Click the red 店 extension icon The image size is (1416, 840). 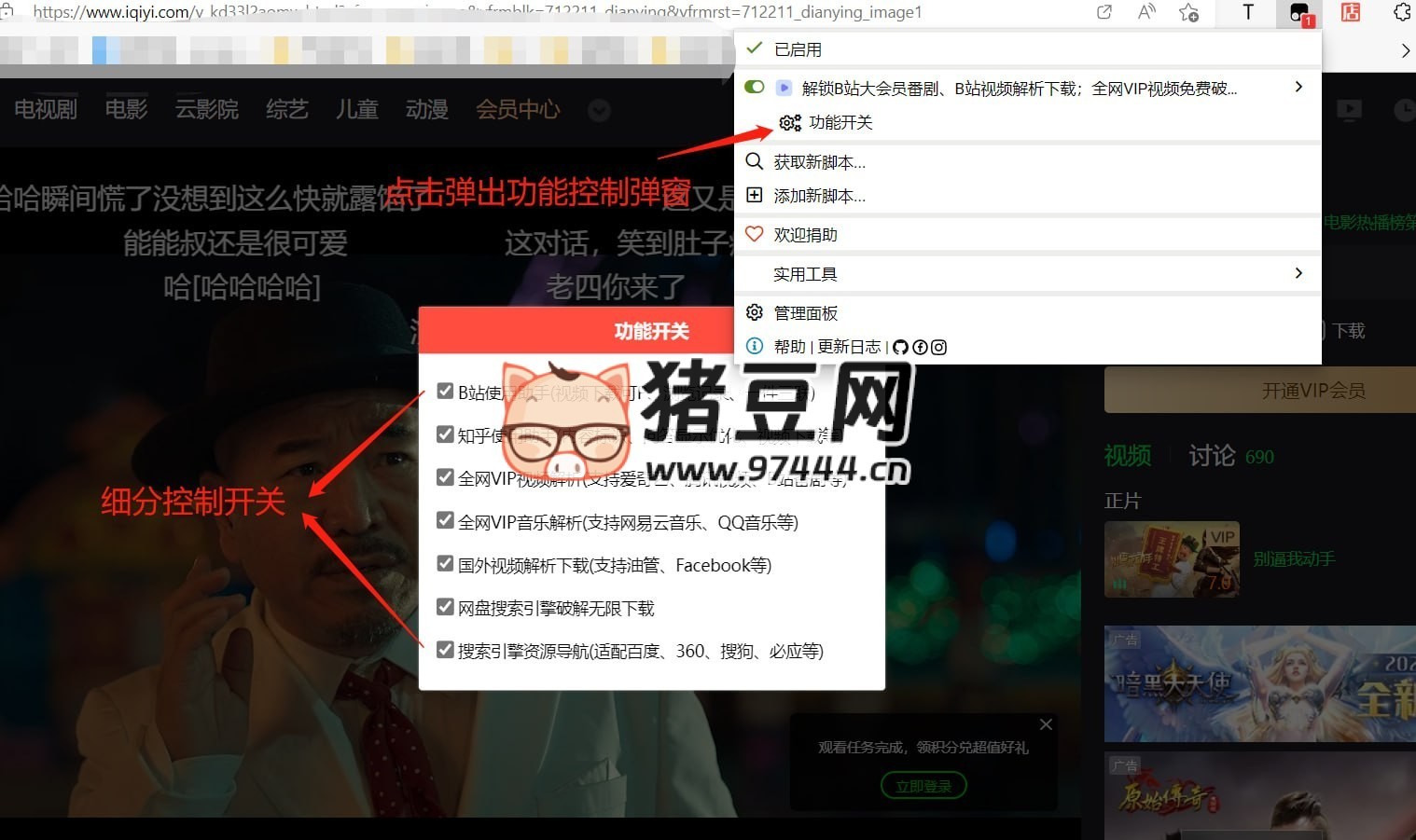[1350, 12]
